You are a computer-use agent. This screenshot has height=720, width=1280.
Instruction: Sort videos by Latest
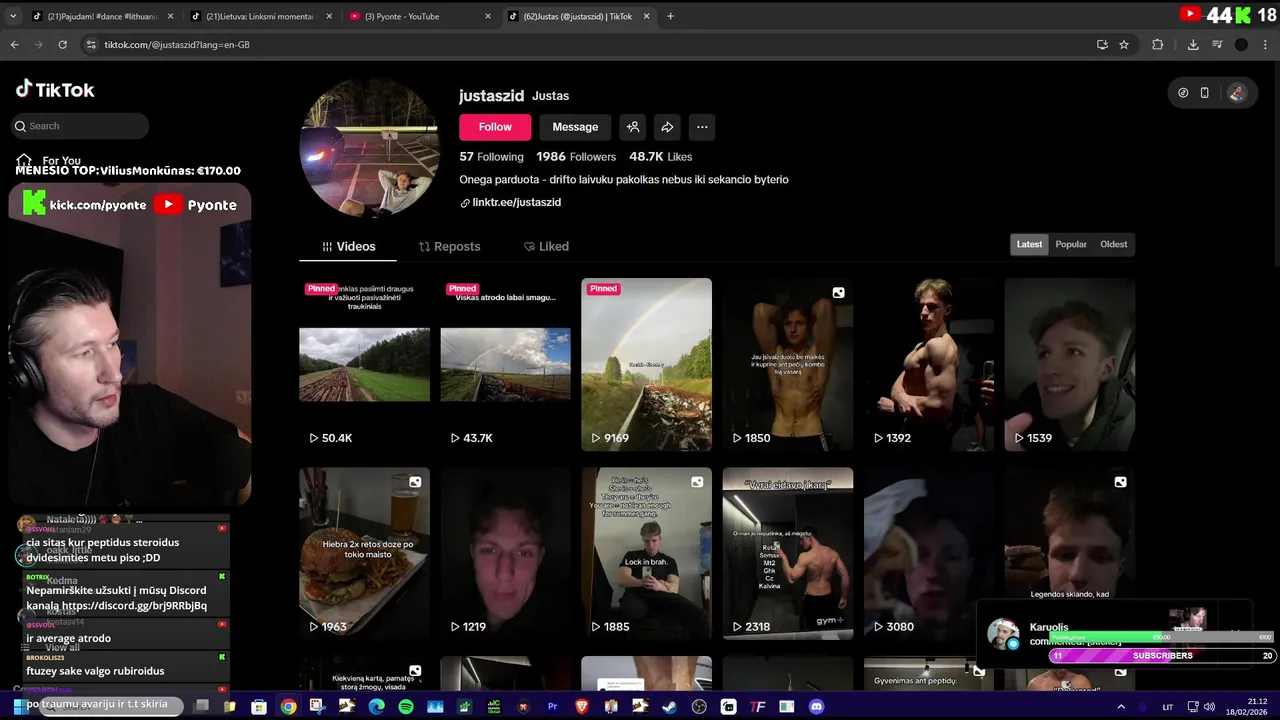(1029, 244)
